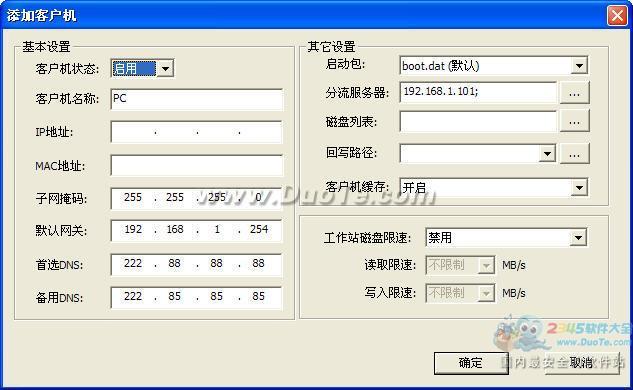The height and width of the screenshot is (390, 633).
Task: Click the 磁盘列表 input field
Action: point(478,122)
